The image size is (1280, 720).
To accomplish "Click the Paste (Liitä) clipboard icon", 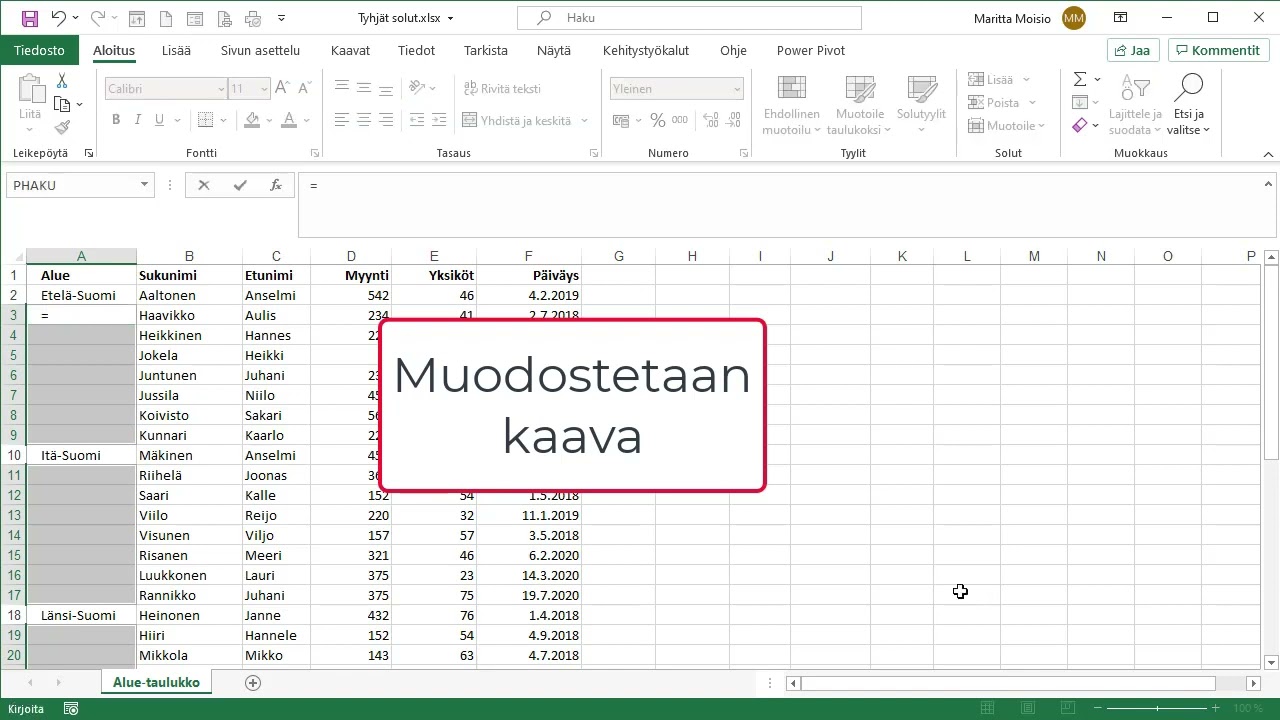I will coord(30,90).
